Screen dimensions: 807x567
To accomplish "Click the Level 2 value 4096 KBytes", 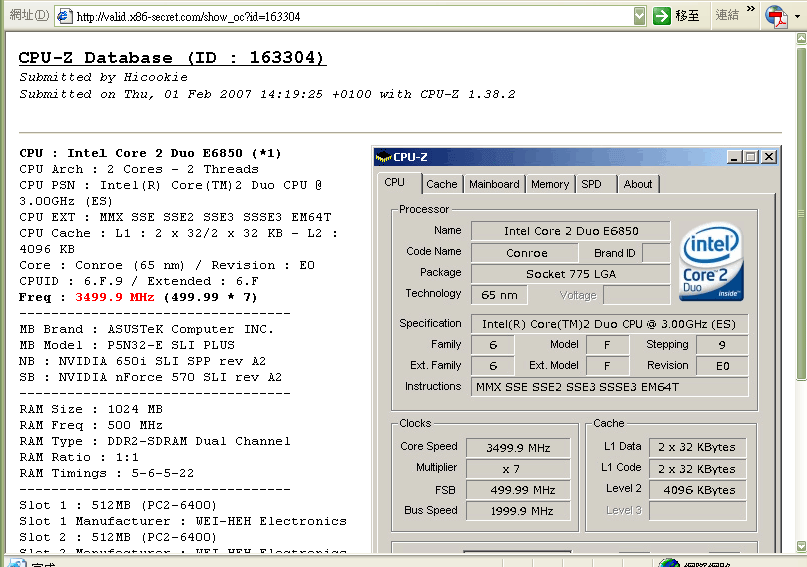I will click(697, 490).
